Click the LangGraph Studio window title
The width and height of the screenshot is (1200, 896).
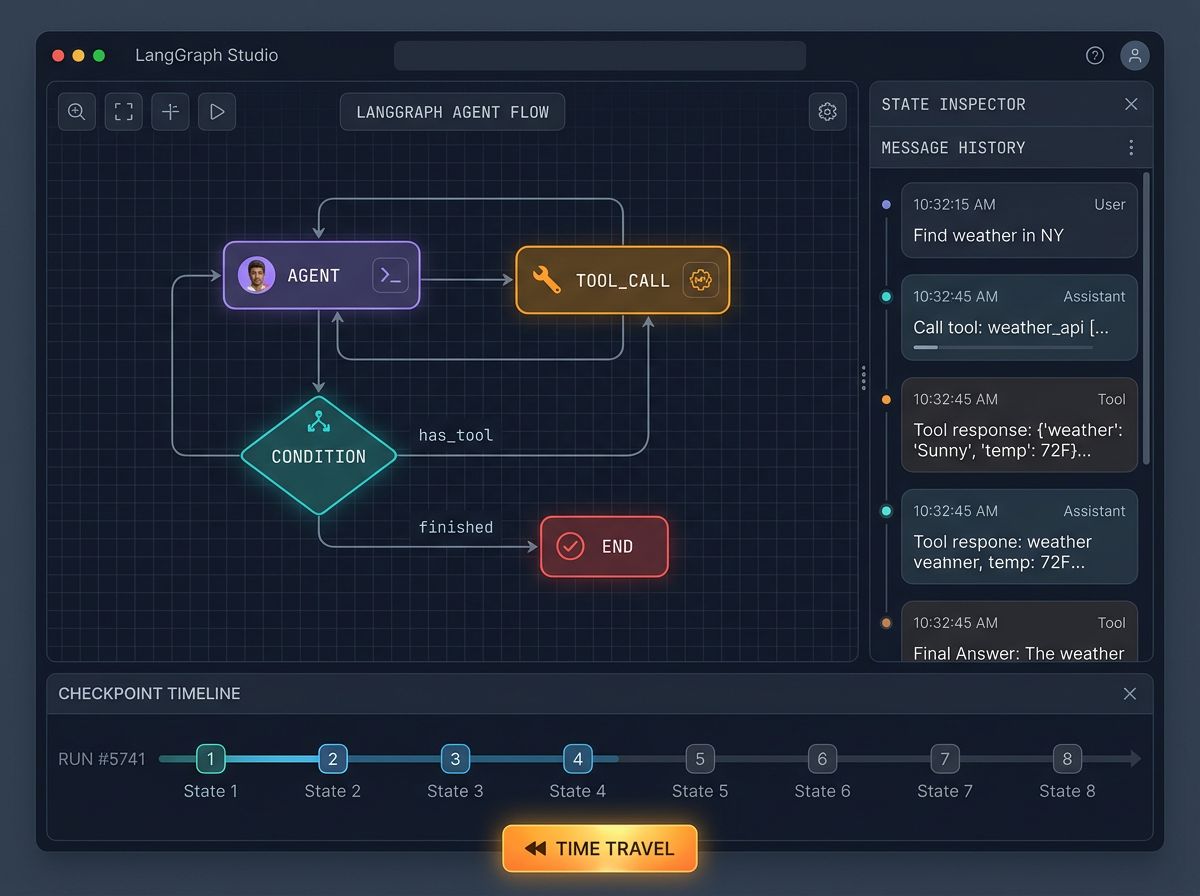coord(207,56)
